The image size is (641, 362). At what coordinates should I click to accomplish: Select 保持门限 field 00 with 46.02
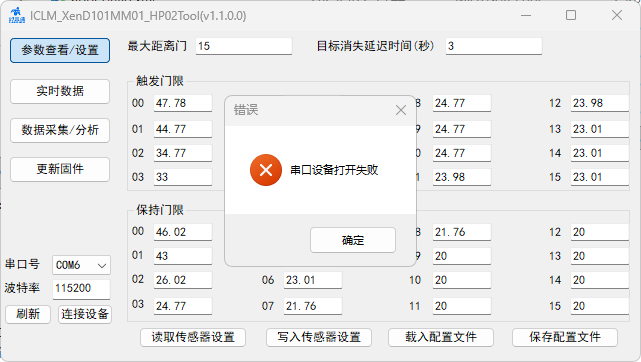[x=183, y=232]
